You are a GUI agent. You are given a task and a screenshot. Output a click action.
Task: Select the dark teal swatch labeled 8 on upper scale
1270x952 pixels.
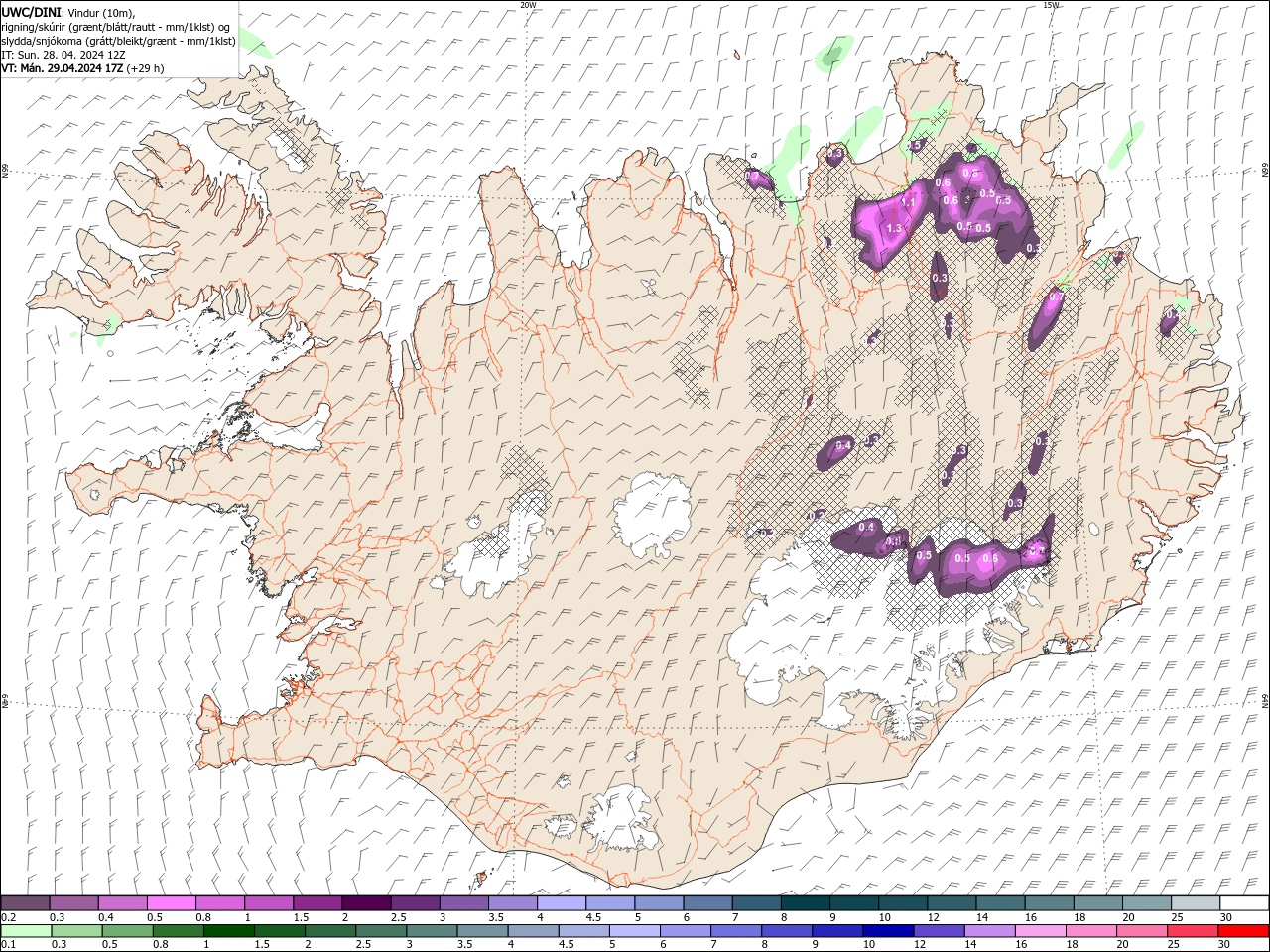pyautogui.click(x=805, y=902)
